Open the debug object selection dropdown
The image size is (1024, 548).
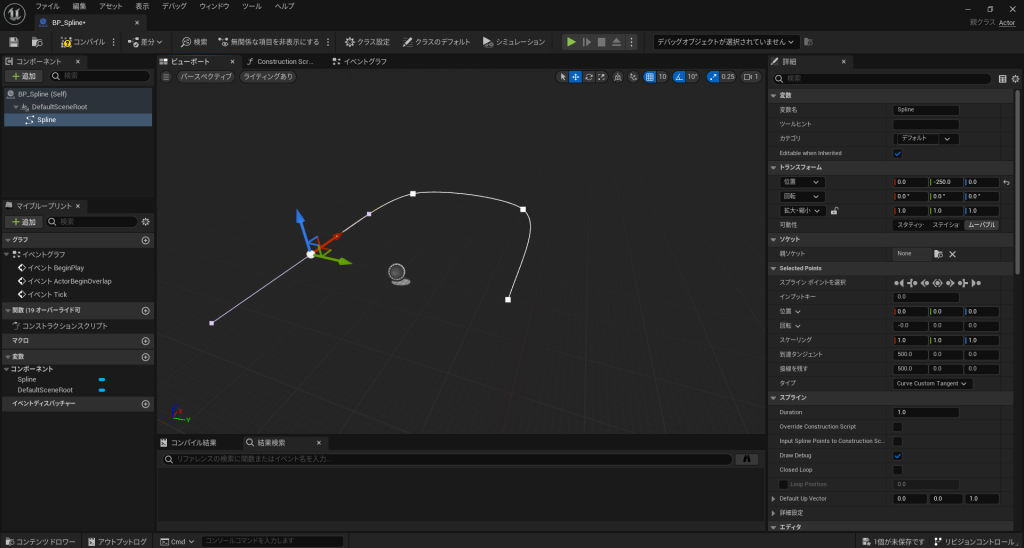click(726, 42)
